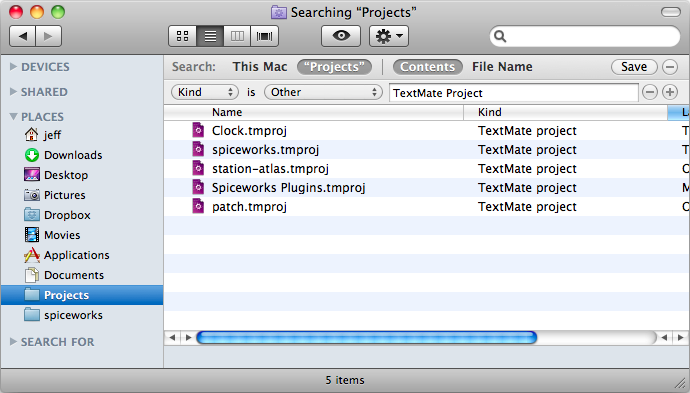690x393 pixels.
Task: Select the Spiceworks Plugins.tmproj file icon
Action: pos(198,187)
